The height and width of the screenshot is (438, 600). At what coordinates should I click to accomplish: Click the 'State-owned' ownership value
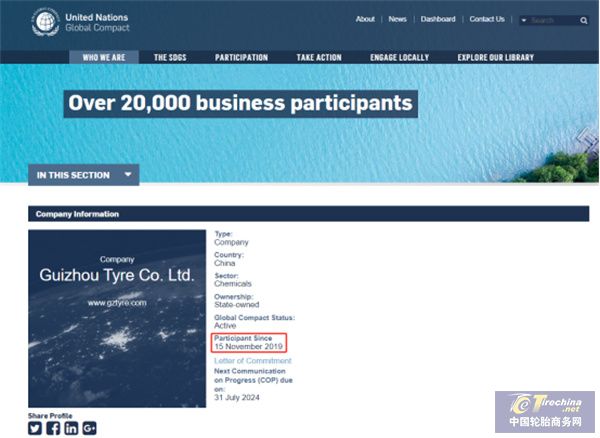236,305
